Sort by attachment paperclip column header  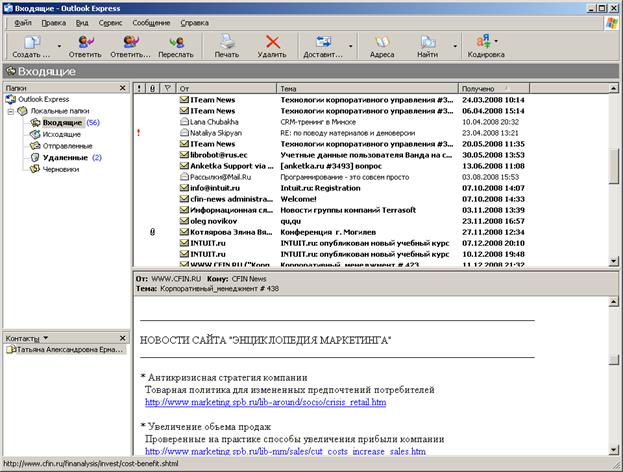[x=153, y=89]
